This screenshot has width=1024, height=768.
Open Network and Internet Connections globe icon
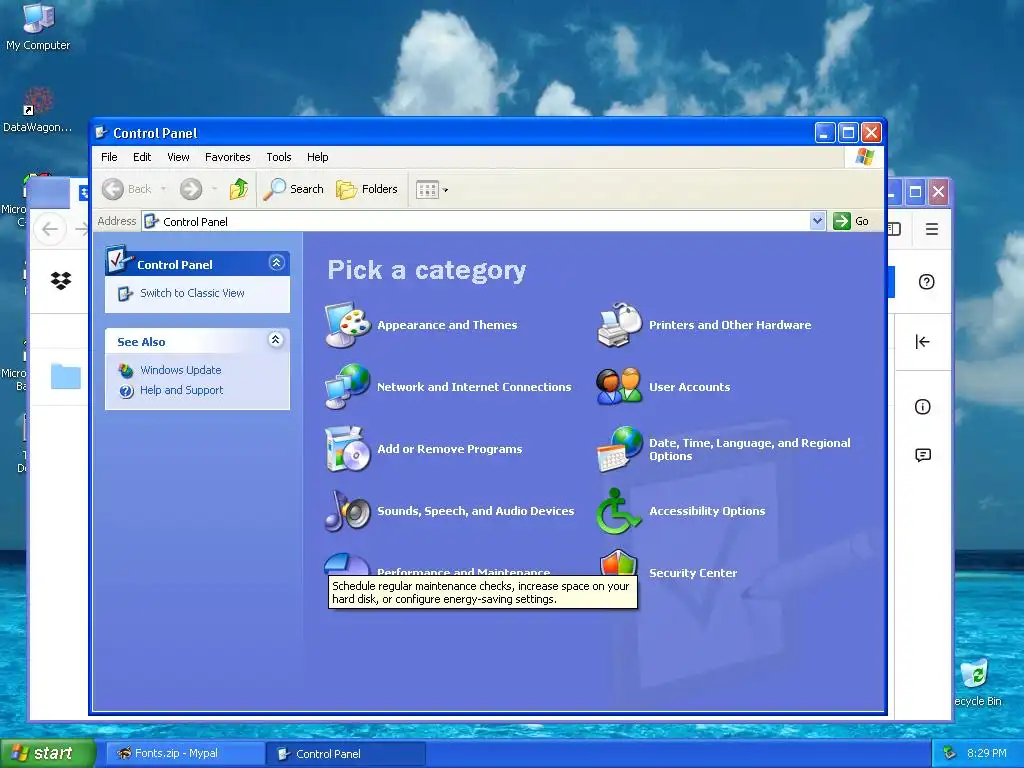click(x=348, y=387)
